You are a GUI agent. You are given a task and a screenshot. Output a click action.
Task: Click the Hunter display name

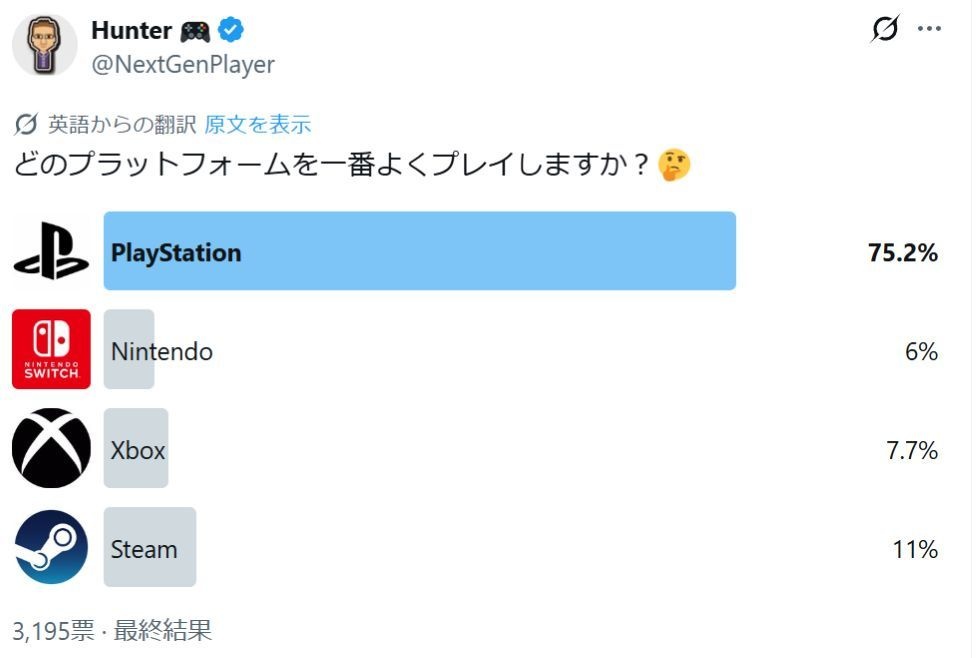(131, 31)
